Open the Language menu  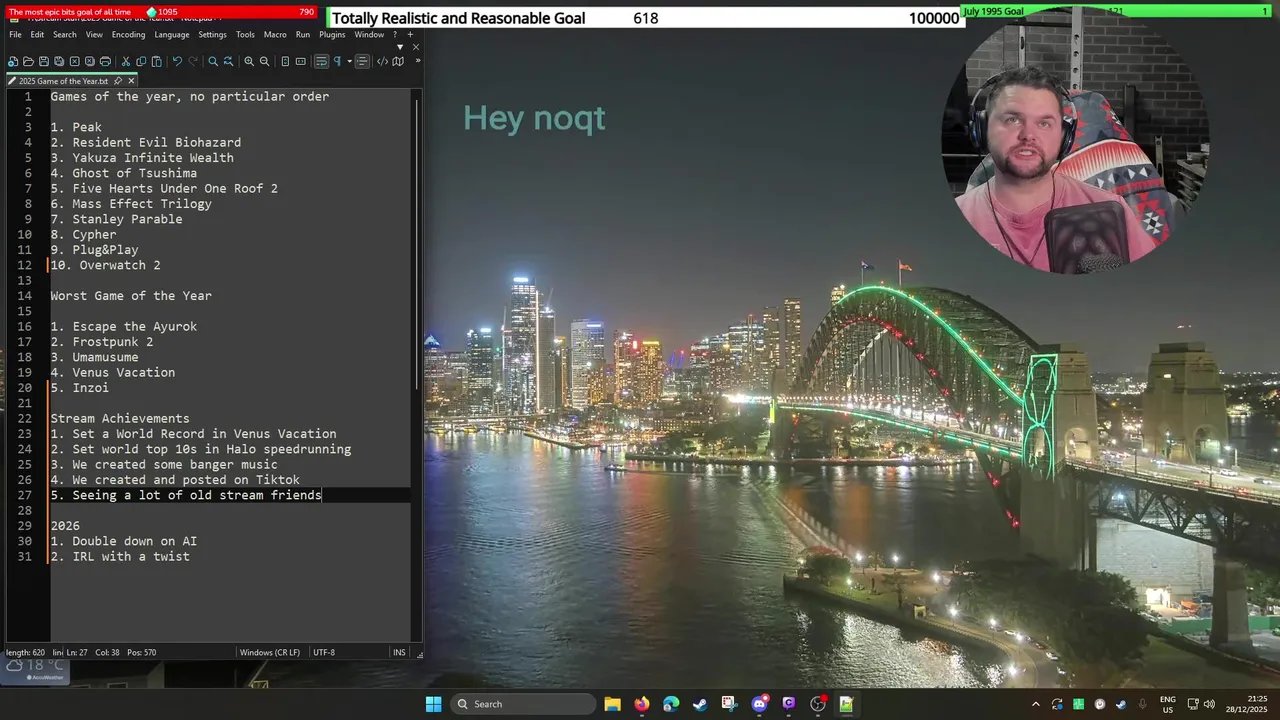click(x=172, y=34)
